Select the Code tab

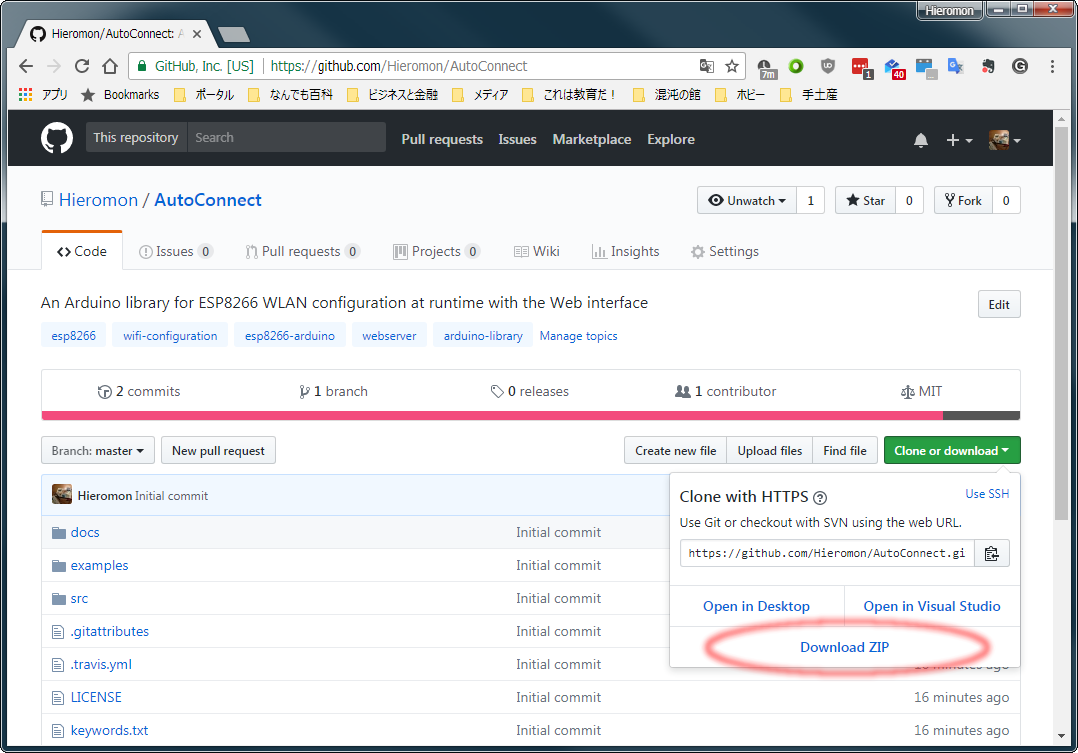(82, 252)
